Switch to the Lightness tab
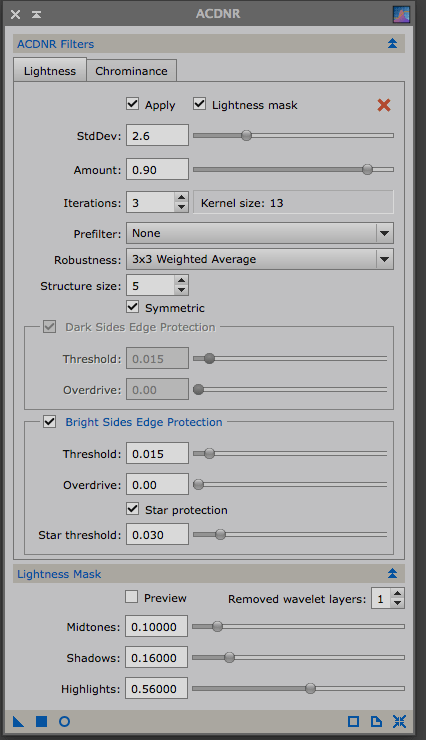Screen dimensions: 426x740 (50, 71)
